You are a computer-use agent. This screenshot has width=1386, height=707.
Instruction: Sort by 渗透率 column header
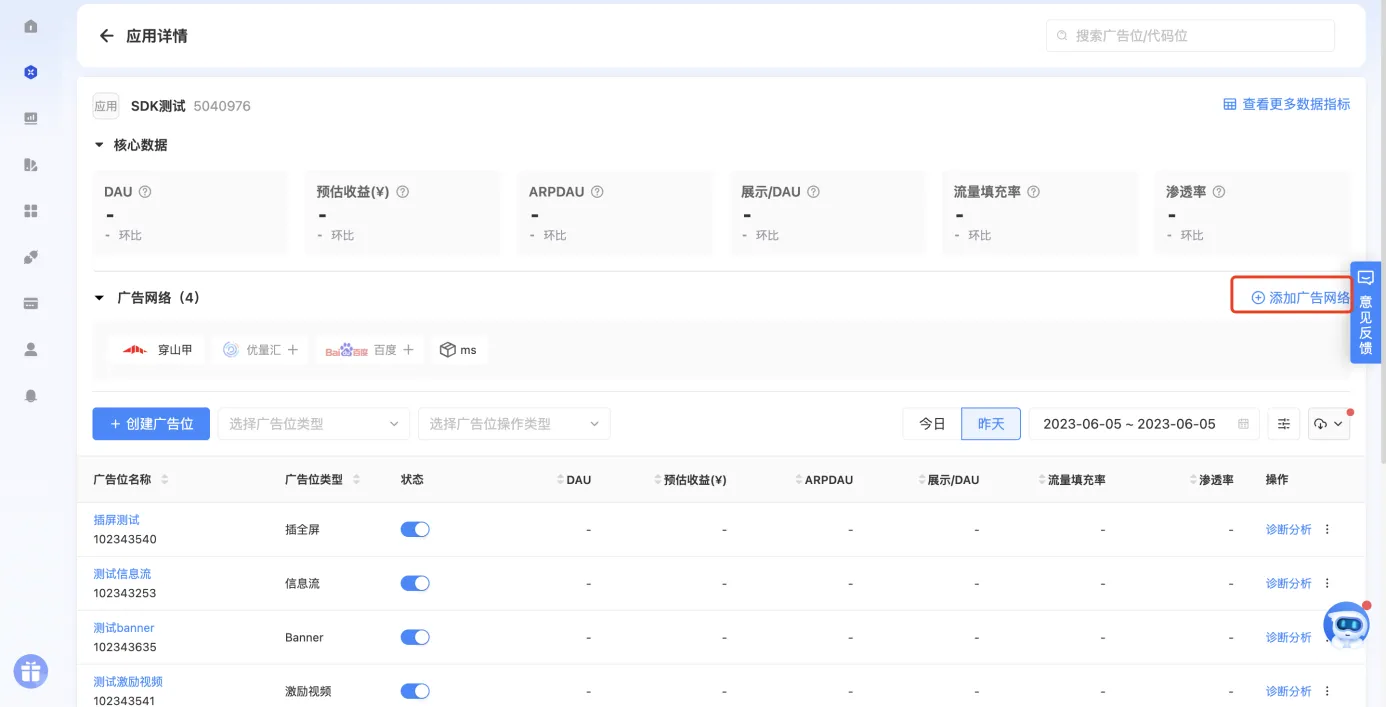point(1211,480)
